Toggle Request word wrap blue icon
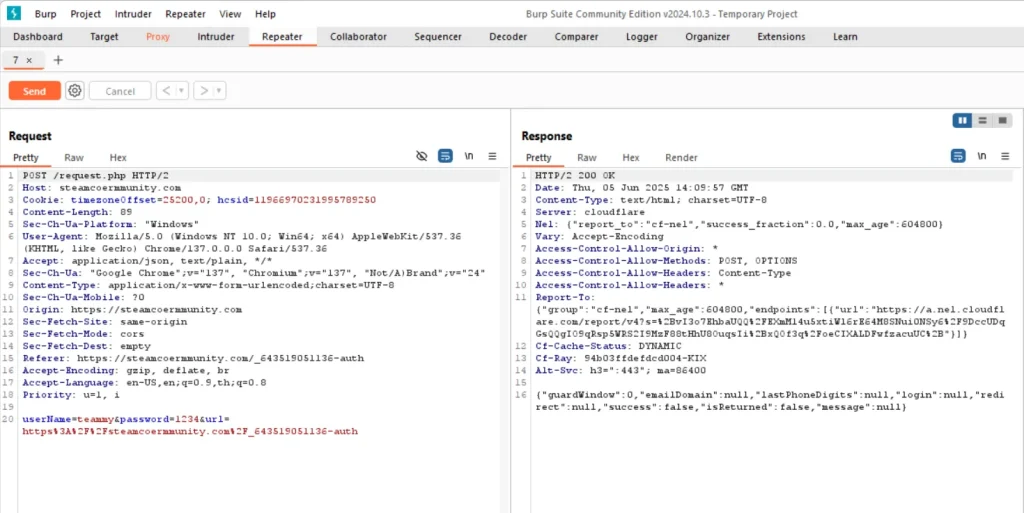Screen dimensions: 1024x513 (445, 156)
